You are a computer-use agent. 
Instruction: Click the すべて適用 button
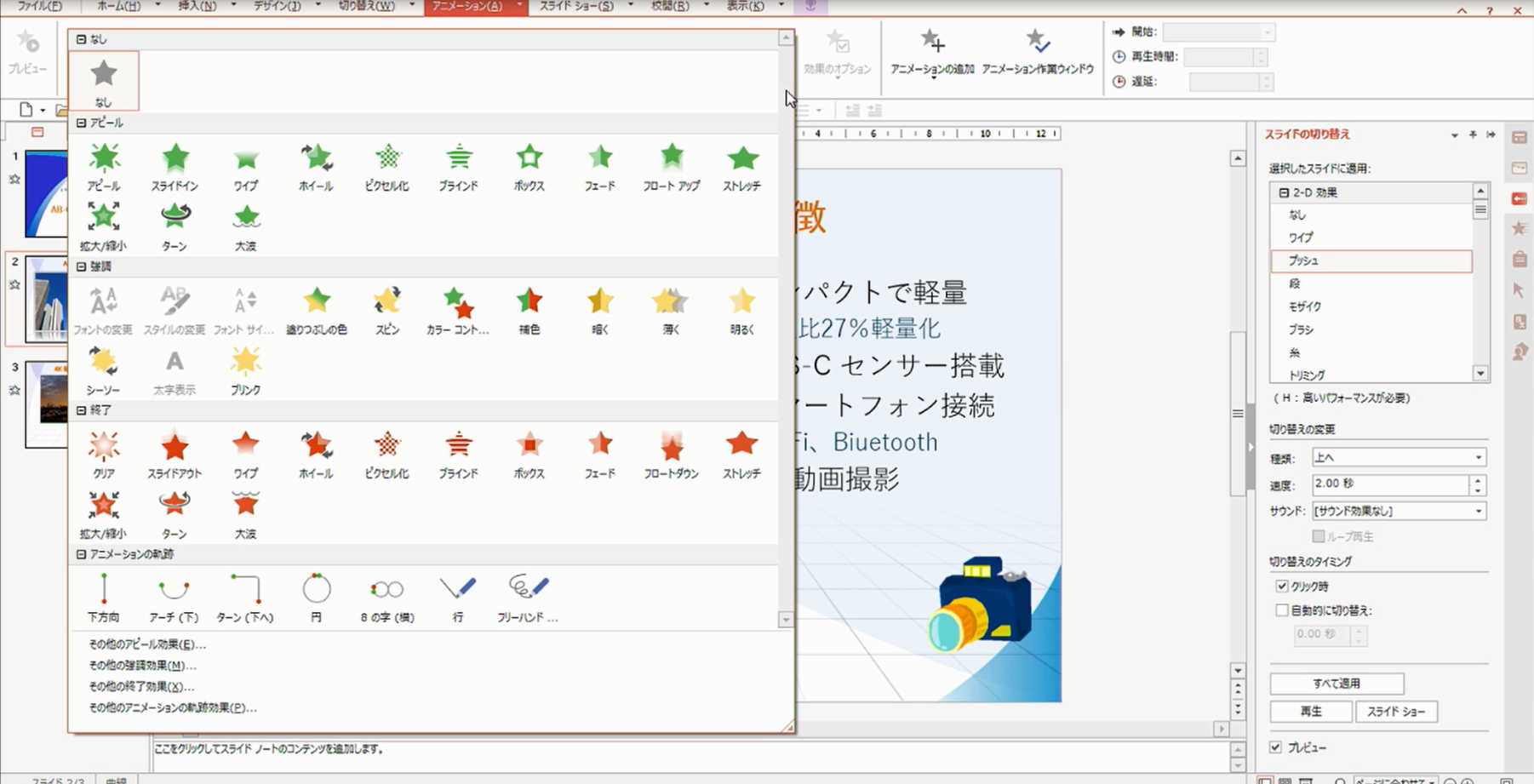point(1336,684)
